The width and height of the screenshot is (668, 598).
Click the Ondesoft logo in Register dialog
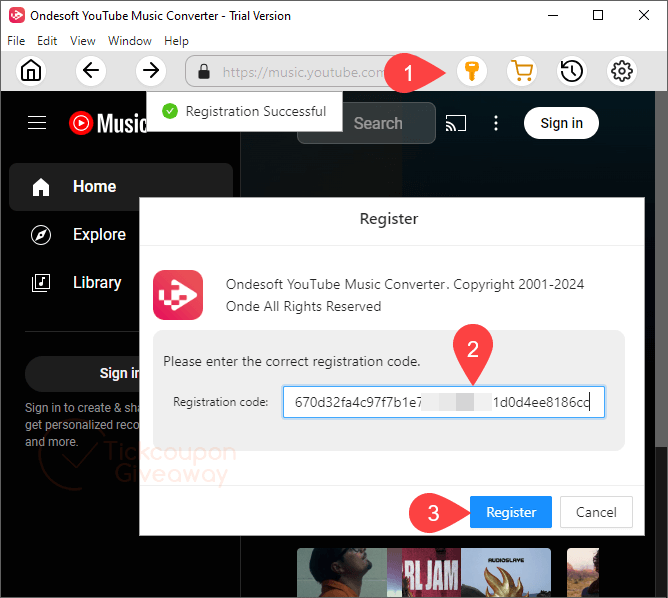point(178,295)
